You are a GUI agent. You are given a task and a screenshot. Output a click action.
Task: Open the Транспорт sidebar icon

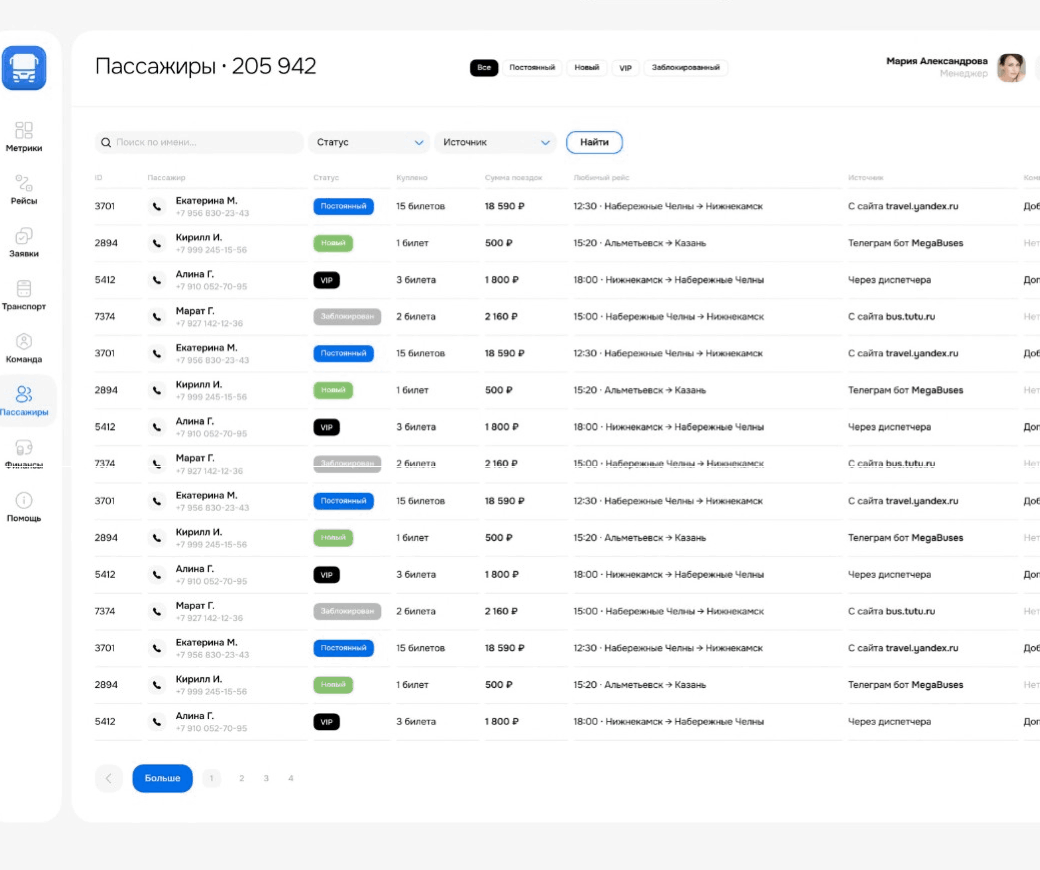tap(24, 288)
